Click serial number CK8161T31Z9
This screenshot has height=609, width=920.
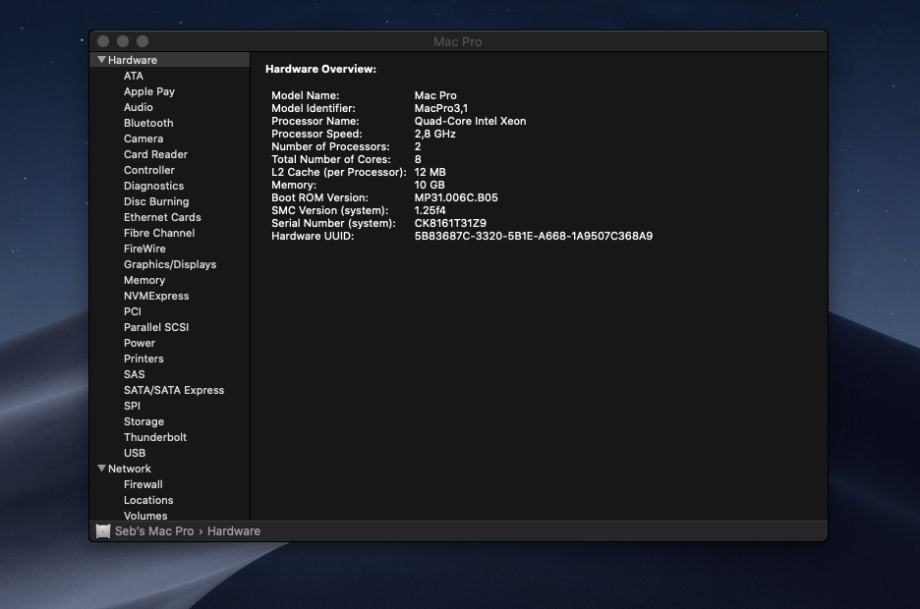450,224
